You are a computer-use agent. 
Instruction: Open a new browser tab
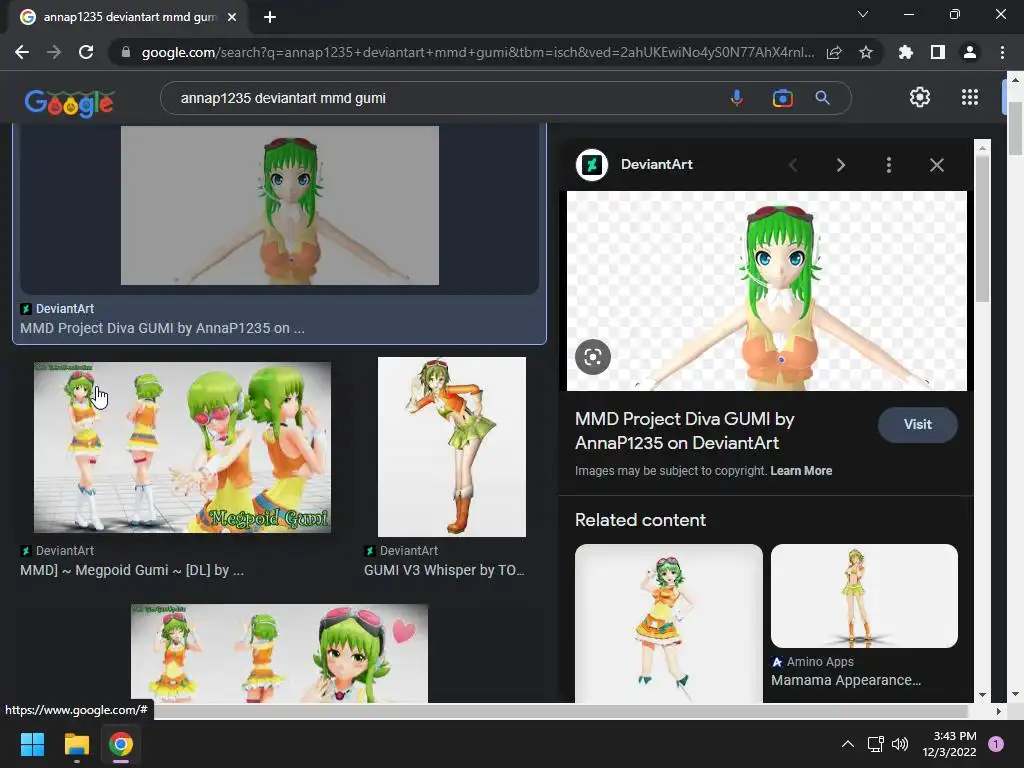click(270, 17)
